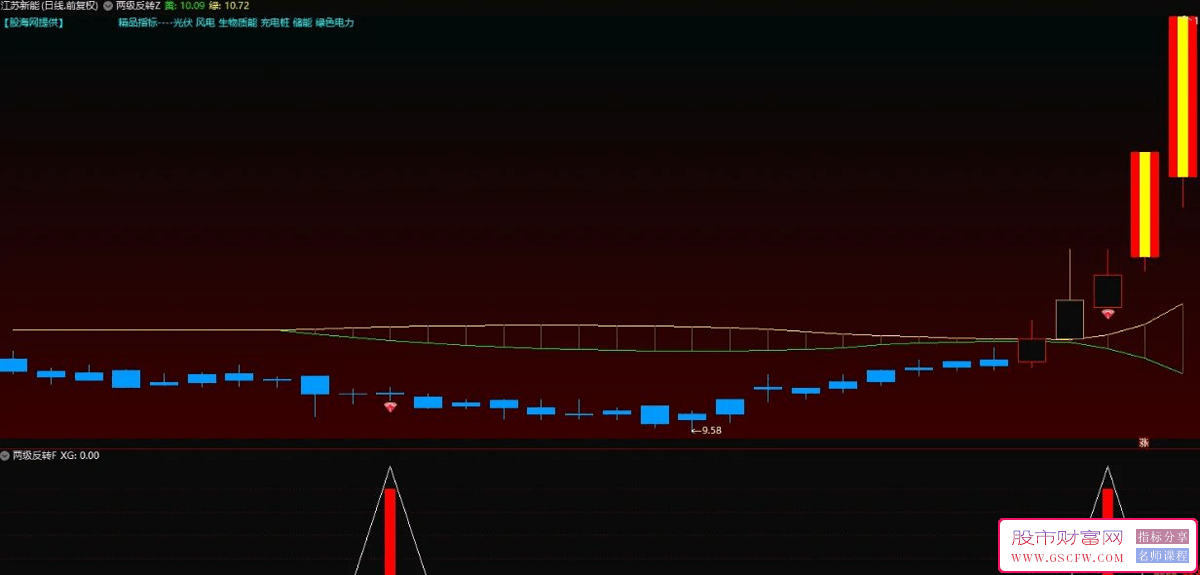This screenshot has height=575, width=1200.
Task: Click the left red signal bar in the 两级反转F sub-chart
Action: coord(390,531)
